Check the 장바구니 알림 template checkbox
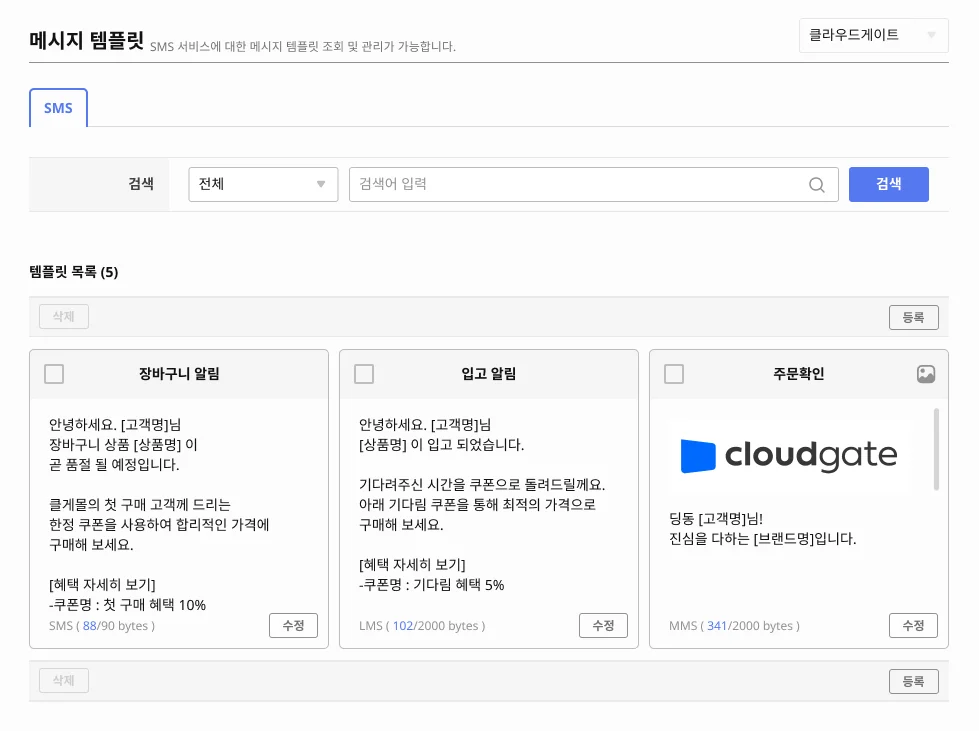 pyautogui.click(x=54, y=373)
